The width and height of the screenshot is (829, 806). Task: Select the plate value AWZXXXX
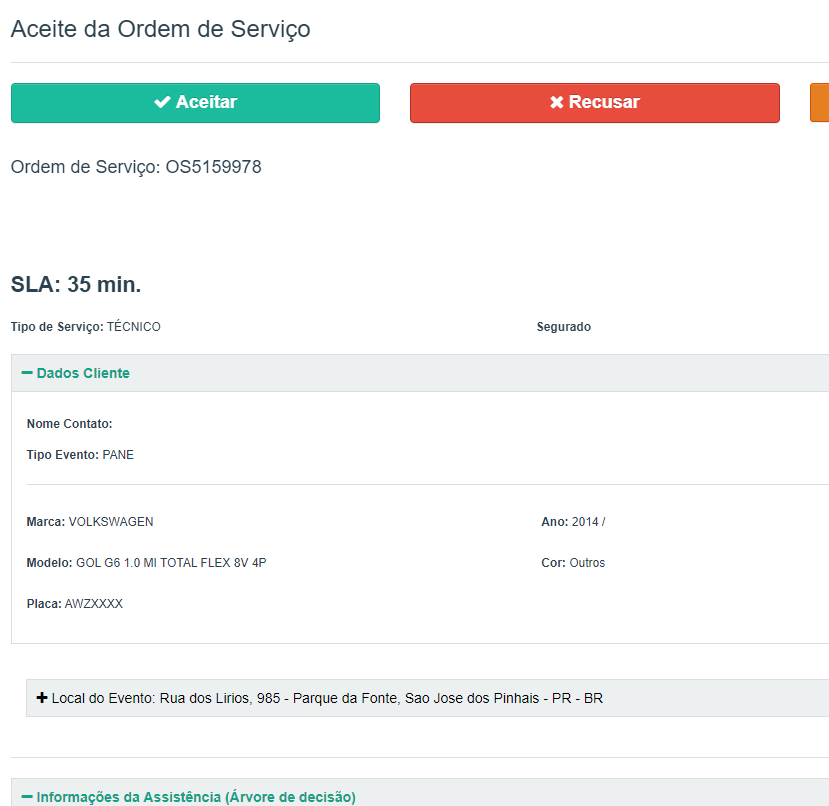tap(94, 604)
